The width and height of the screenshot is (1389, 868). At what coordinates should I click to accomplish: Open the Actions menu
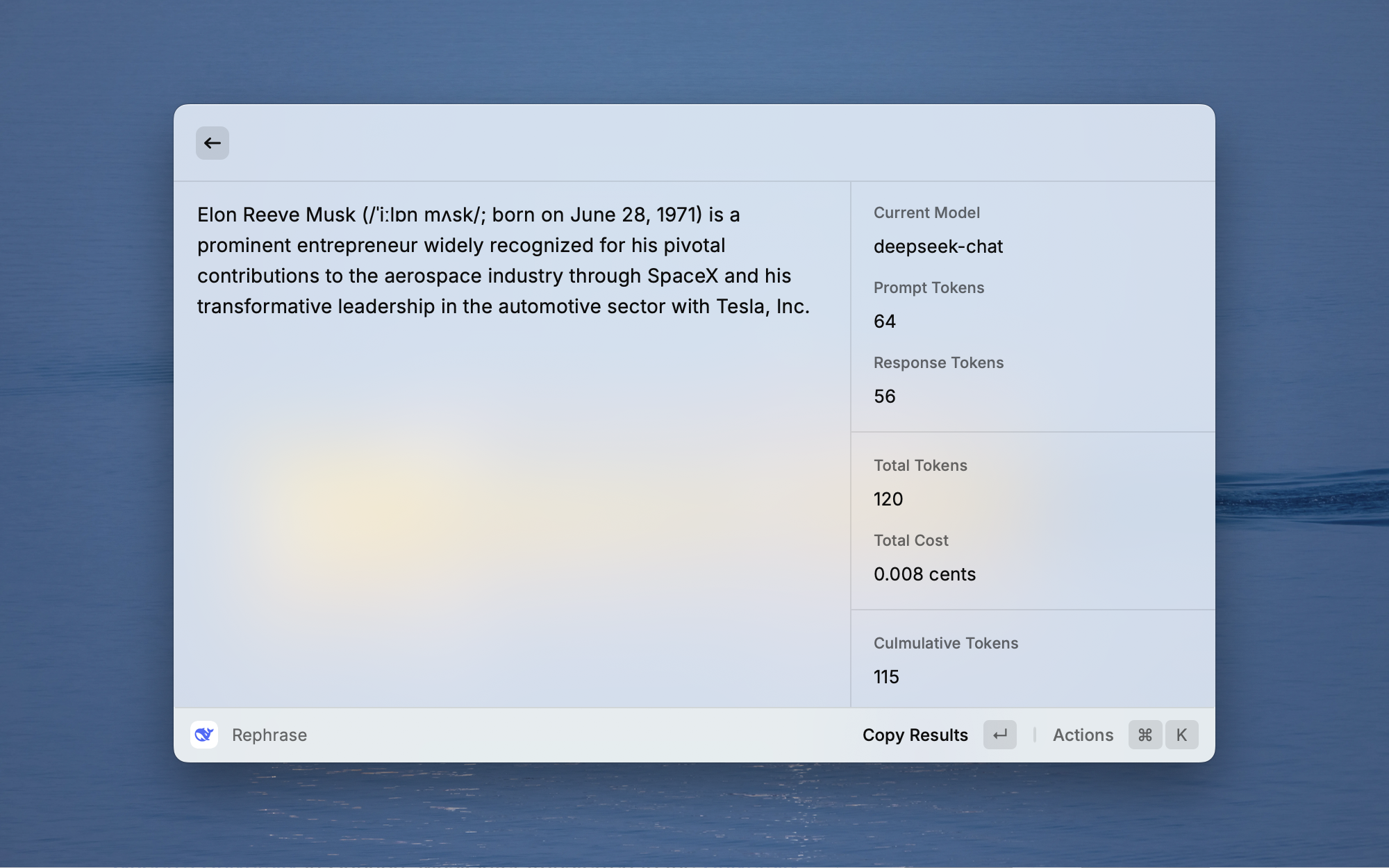click(1083, 735)
